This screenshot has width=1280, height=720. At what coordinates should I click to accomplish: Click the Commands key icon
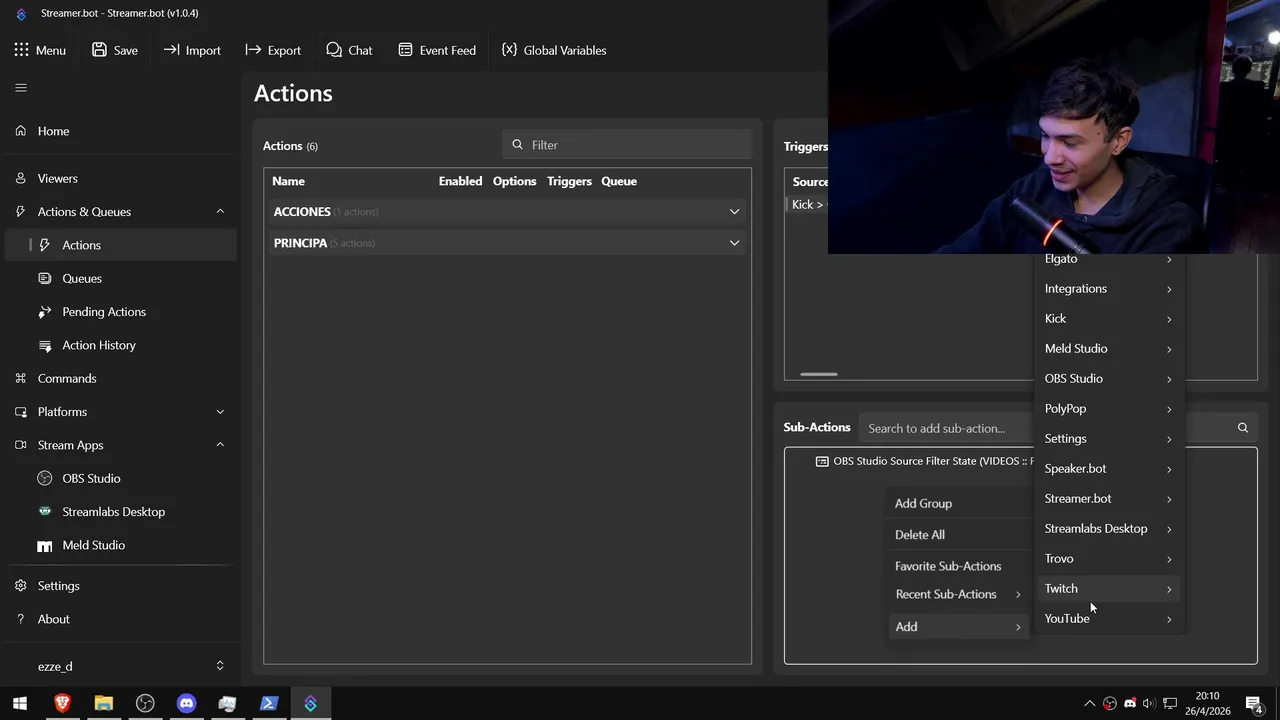[x=21, y=378]
